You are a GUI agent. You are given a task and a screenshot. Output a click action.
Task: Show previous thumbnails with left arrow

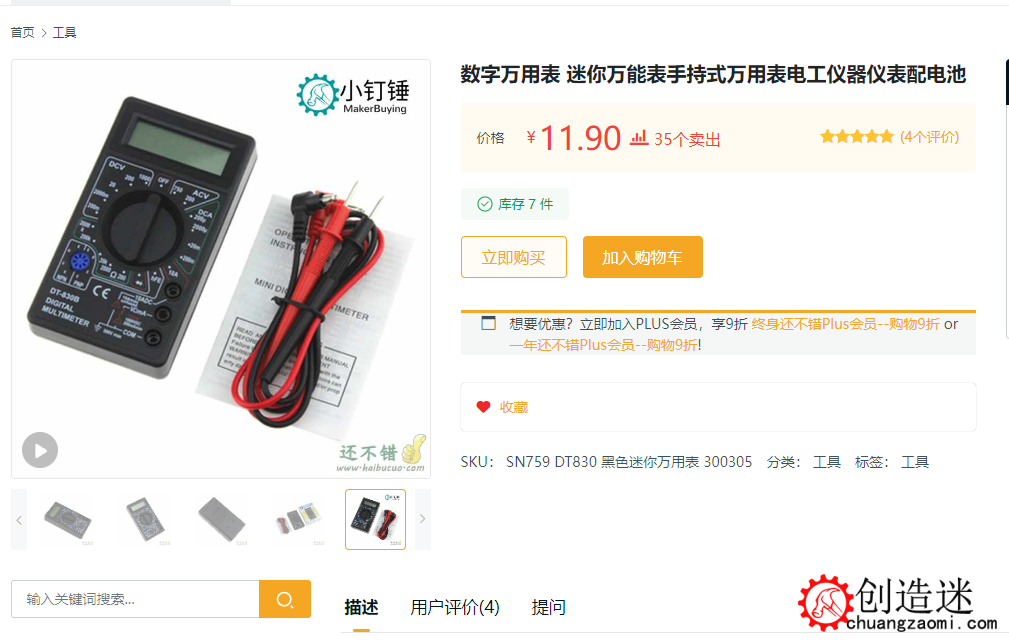(x=19, y=520)
